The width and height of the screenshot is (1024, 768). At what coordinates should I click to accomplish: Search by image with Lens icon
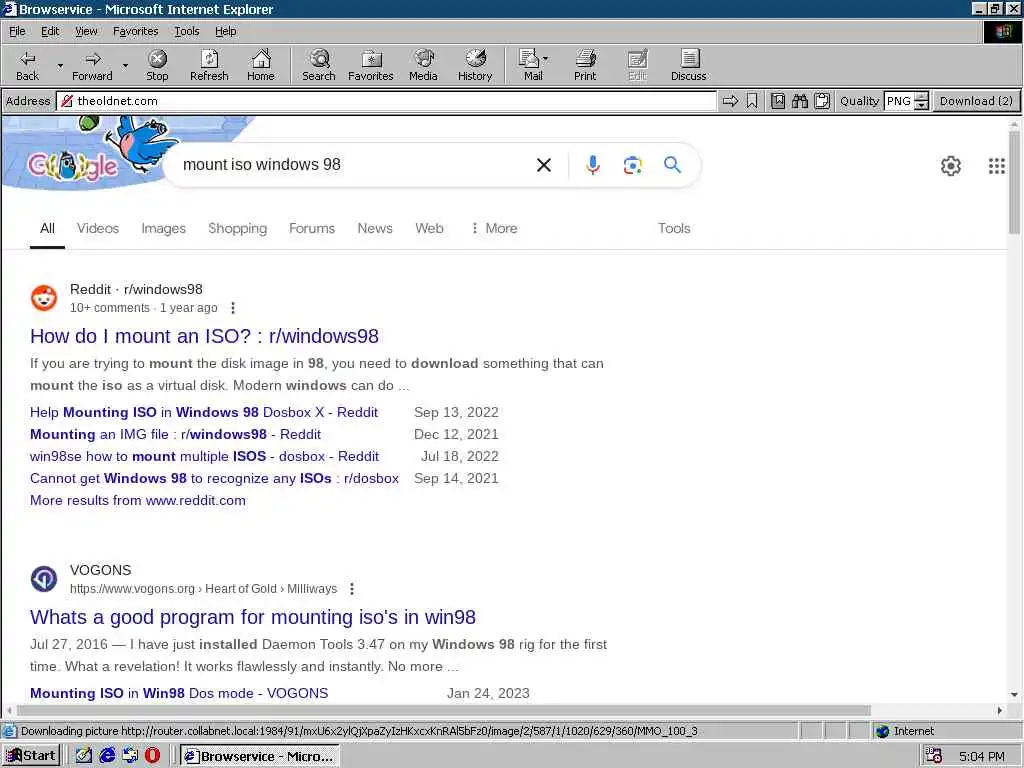632,165
